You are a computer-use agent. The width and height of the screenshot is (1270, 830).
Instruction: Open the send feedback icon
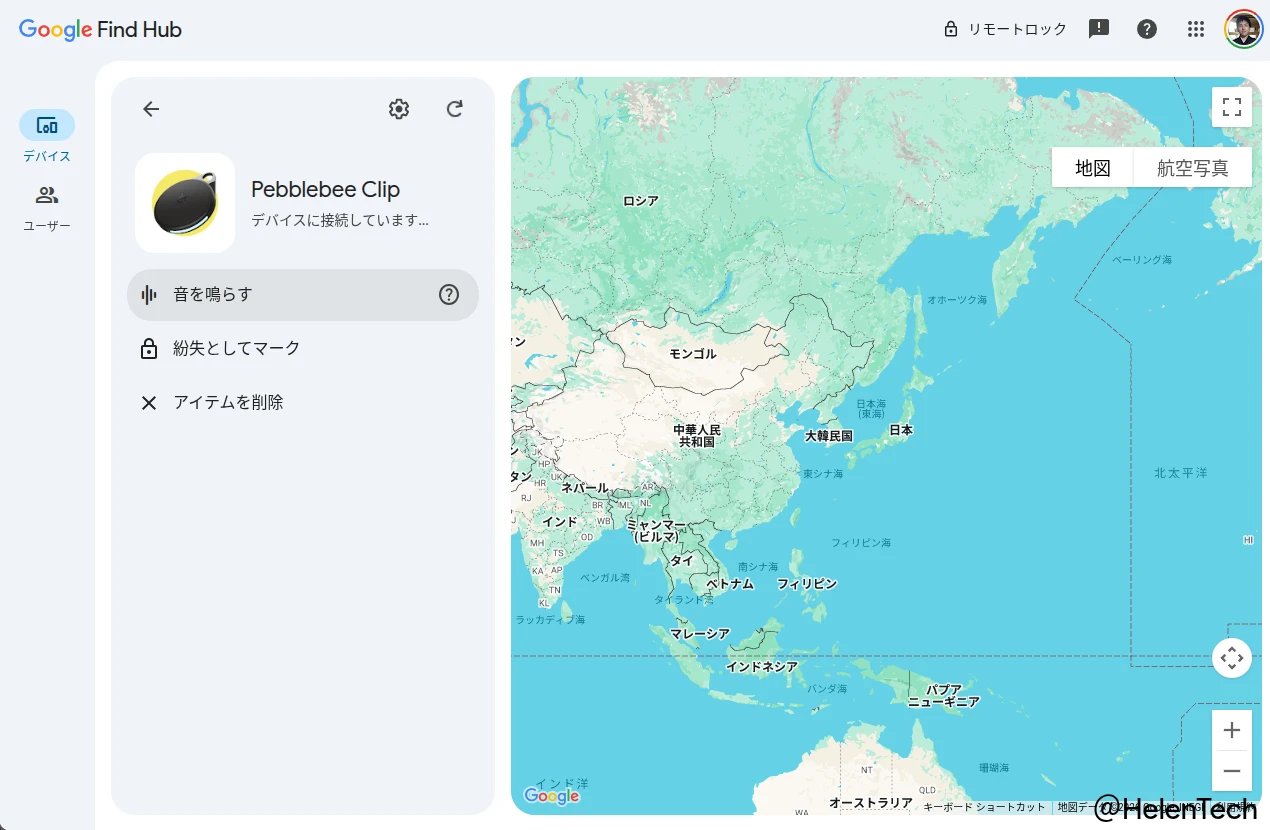(1099, 29)
